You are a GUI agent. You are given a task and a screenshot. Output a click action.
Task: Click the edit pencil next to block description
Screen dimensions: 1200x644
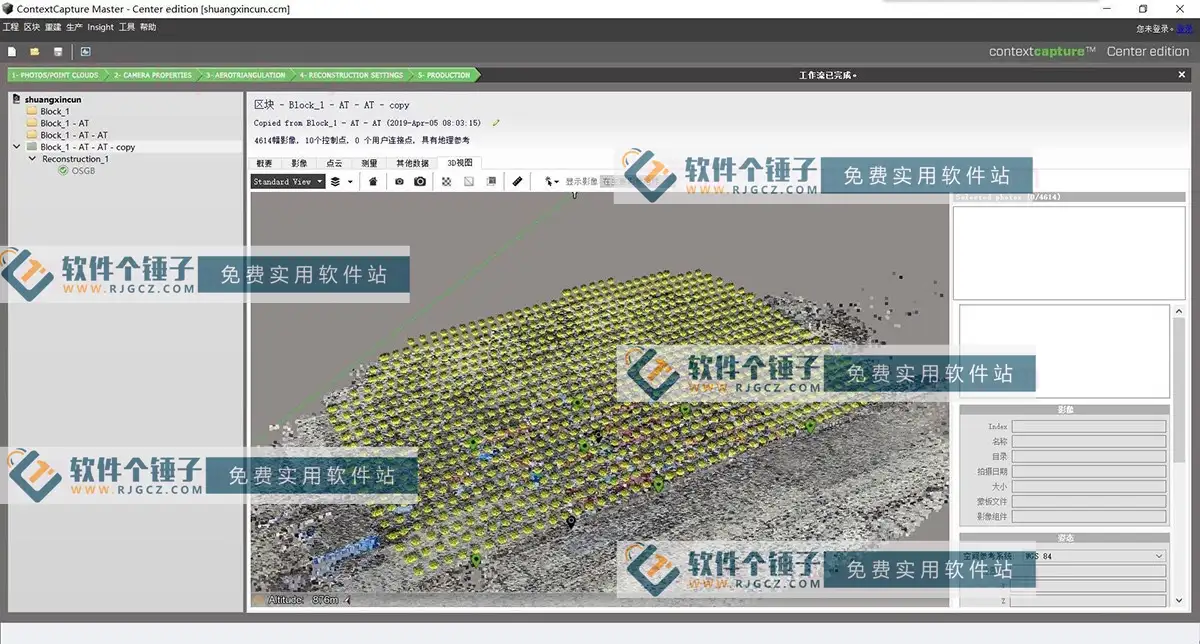[x=496, y=124]
